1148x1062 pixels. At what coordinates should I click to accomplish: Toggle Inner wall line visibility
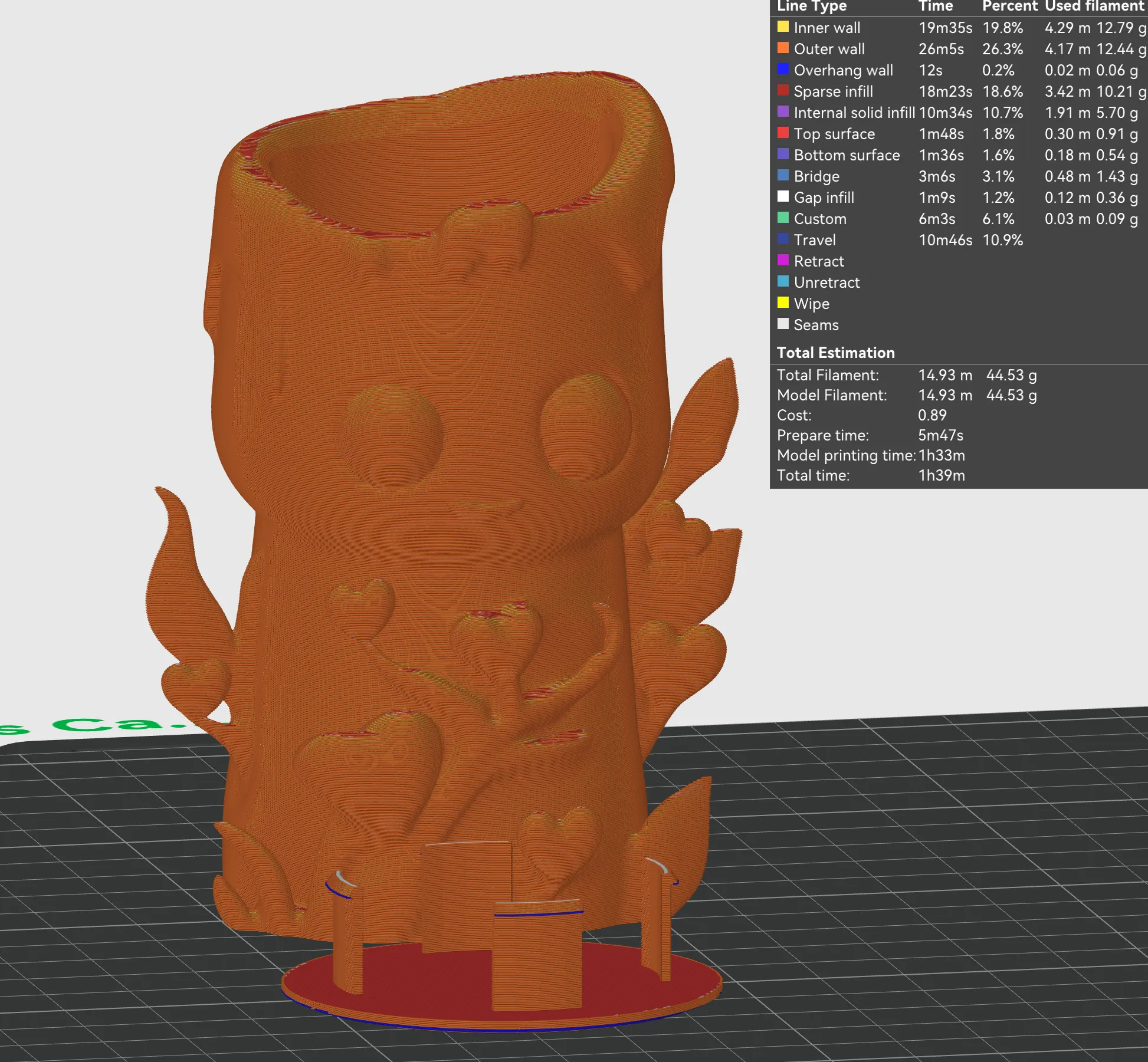[x=826, y=28]
